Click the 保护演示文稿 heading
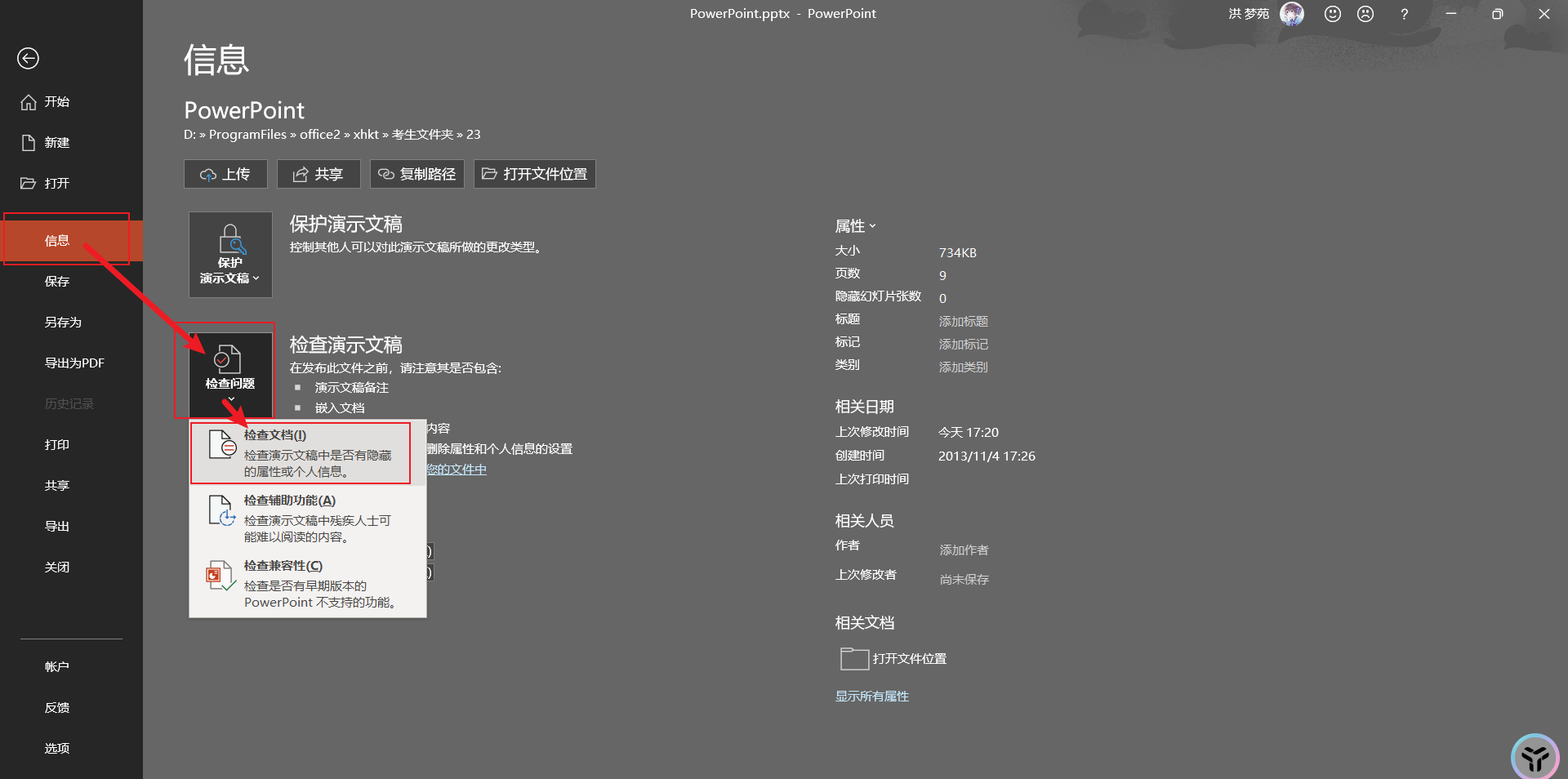Screen dimensions: 1568x779 (346, 224)
